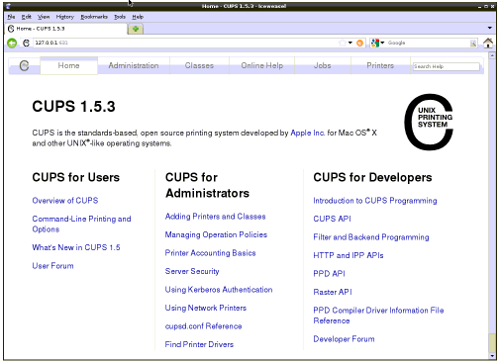The width and height of the screenshot is (500, 362).
Task: Switch to the Administration tab
Action: point(134,65)
